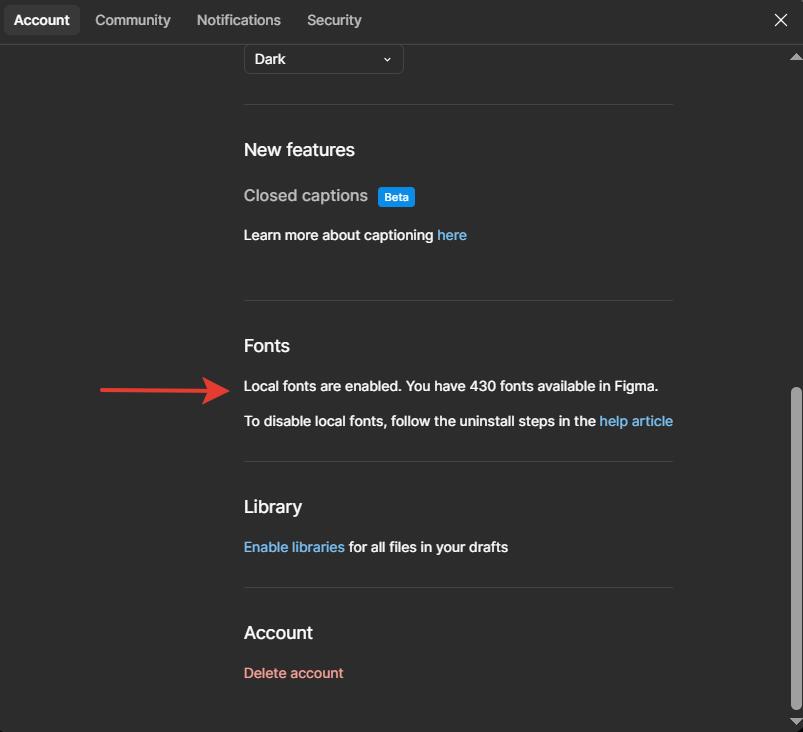The height and width of the screenshot is (732, 803).
Task: Open the Notifications tab
Action: point(238,20)
